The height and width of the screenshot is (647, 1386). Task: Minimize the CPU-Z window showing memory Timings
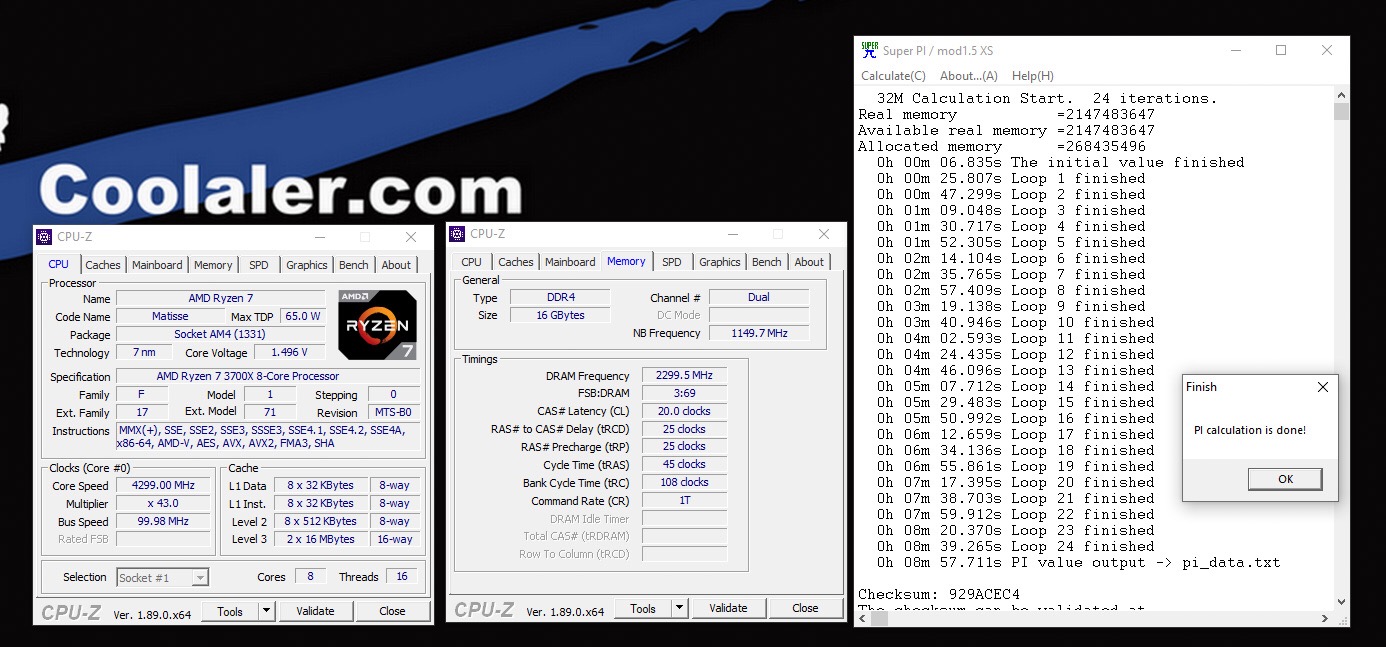(731, 234)
